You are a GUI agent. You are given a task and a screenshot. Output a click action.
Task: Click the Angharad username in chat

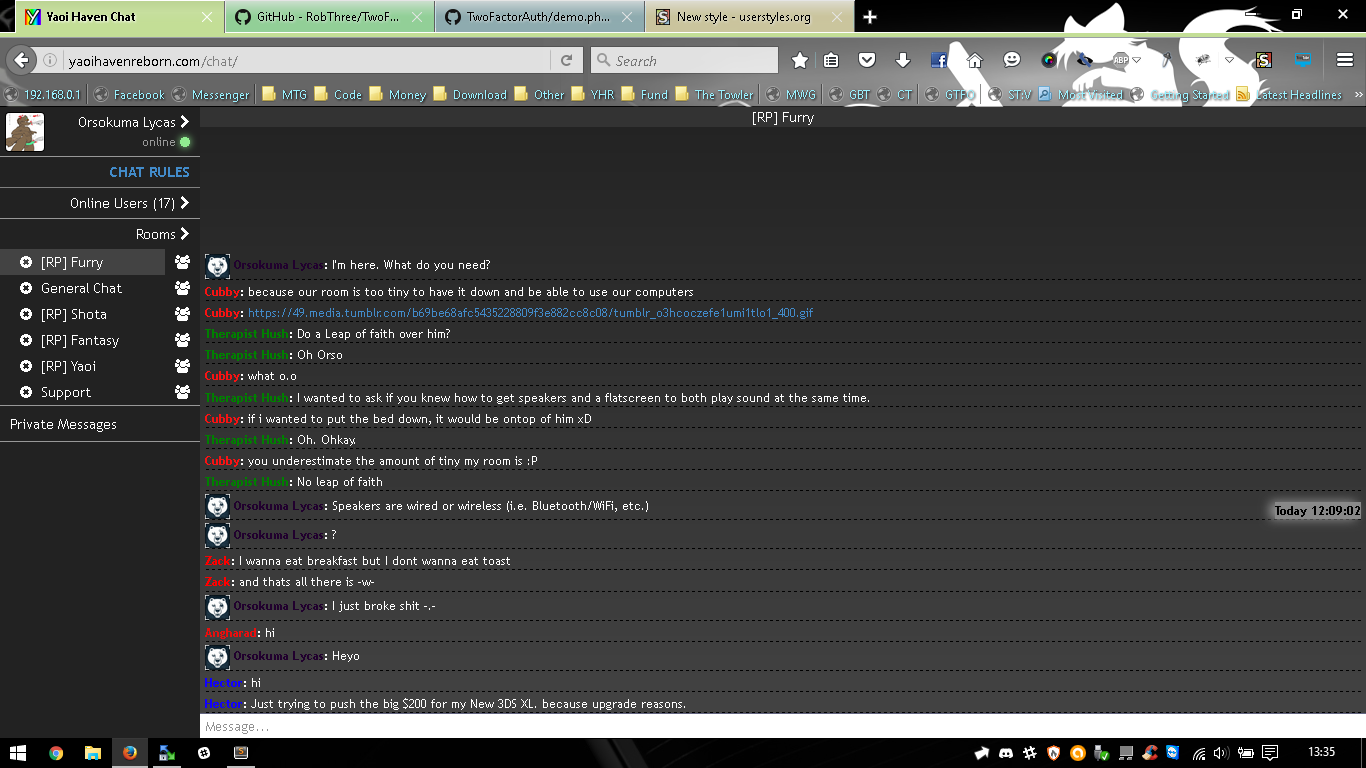click(230, 633)
